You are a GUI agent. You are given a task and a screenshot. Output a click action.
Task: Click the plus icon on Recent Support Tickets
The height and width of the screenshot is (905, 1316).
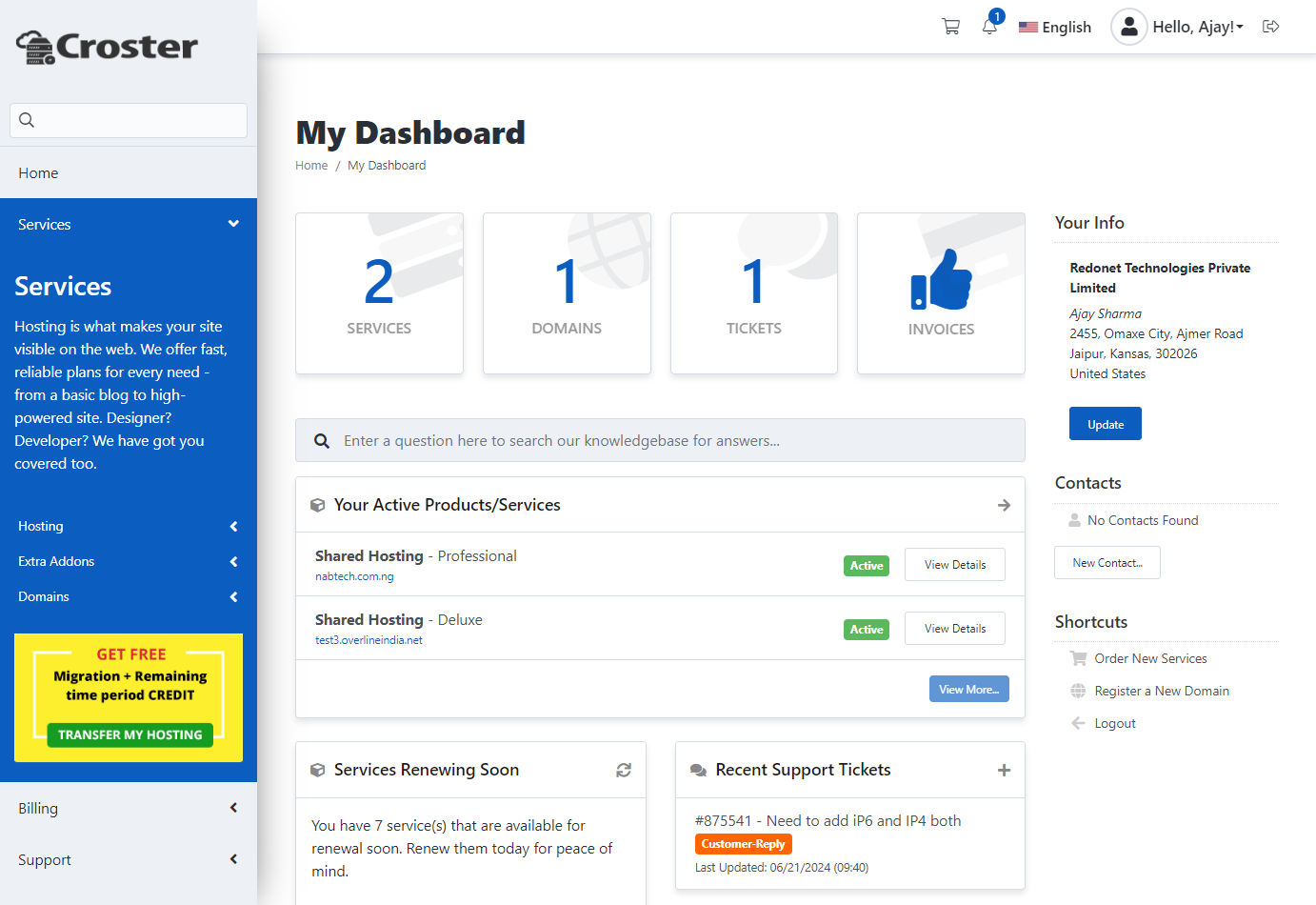click(1004, 769)
